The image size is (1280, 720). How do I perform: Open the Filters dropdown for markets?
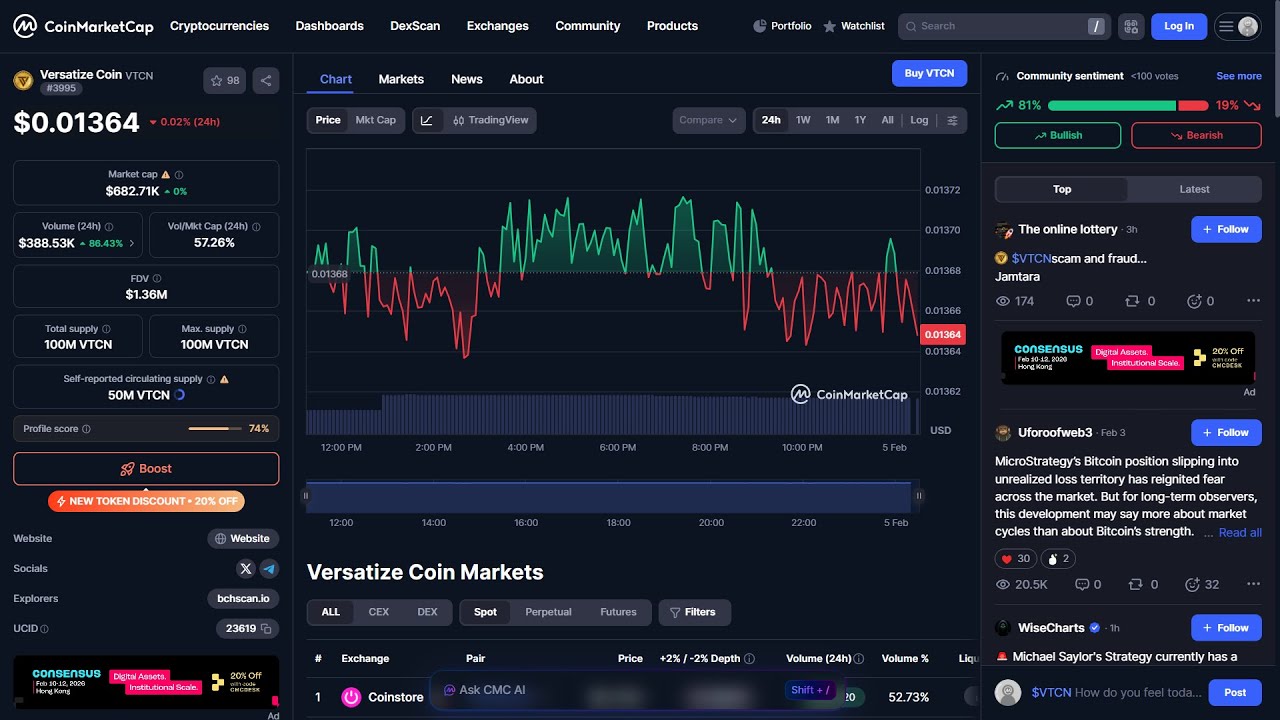[694, 612]
